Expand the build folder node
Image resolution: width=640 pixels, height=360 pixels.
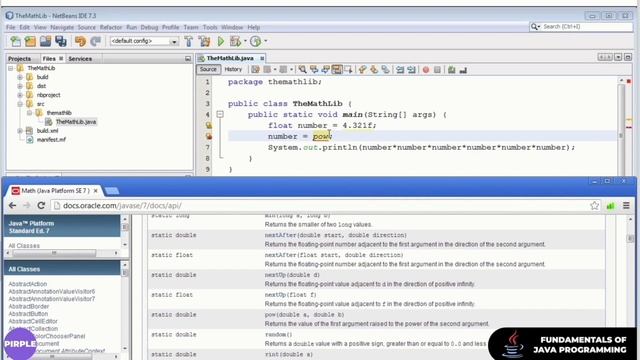pyautogui.click(x=20, y=77)
